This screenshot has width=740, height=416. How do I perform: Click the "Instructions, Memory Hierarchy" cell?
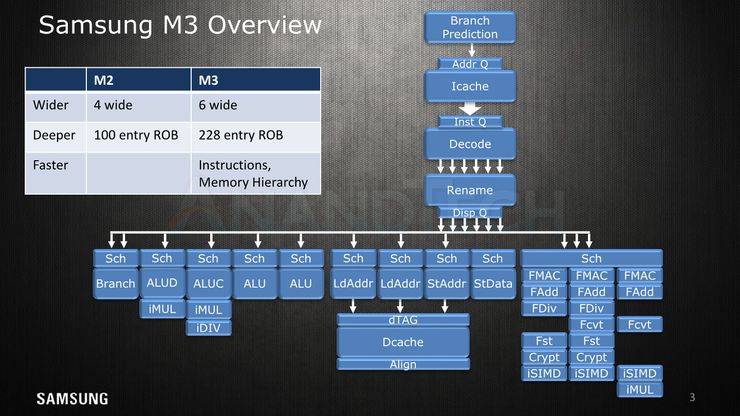[256, 173]
